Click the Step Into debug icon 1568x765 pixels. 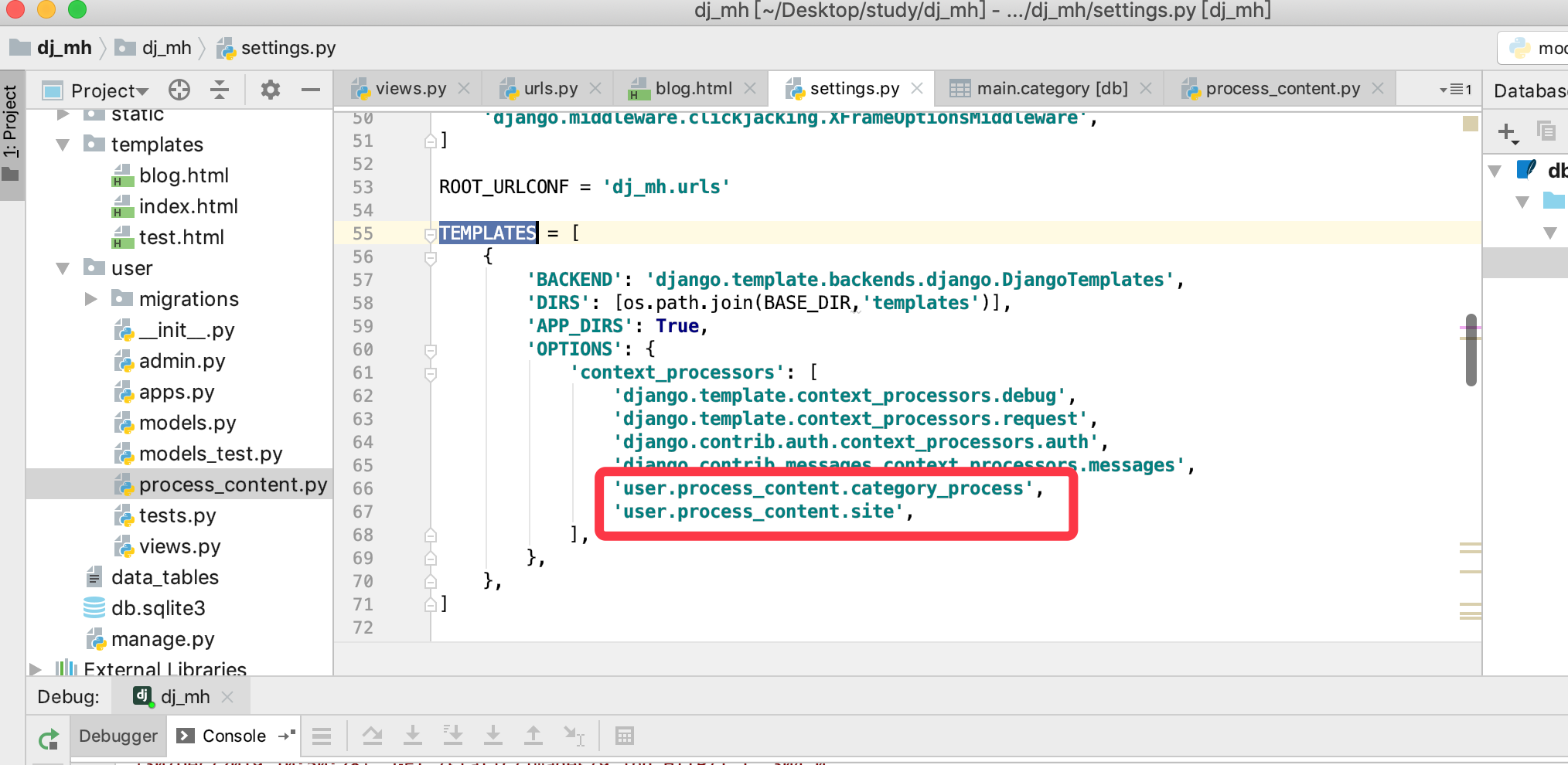[413, 736]
